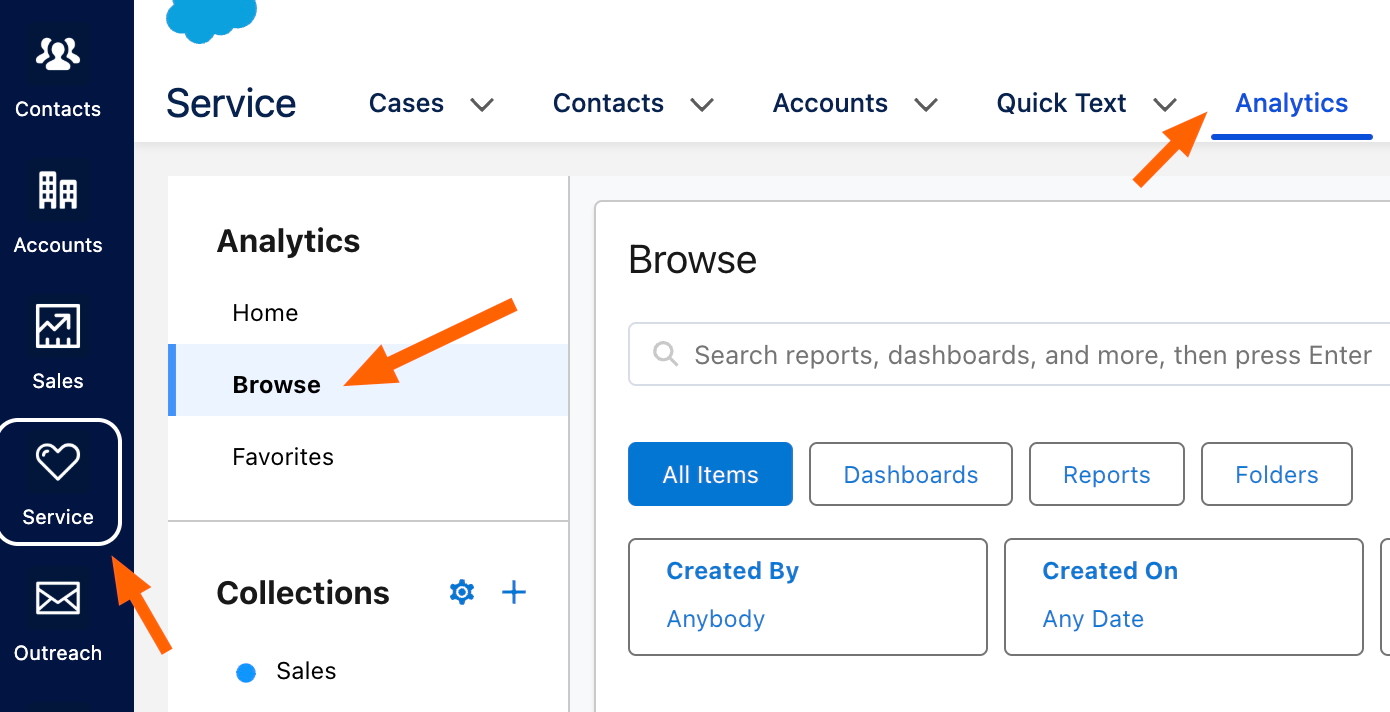This screenshot has height=712, width=1390.
Task: Click the Collections section heading
Action: click(303, 593)
